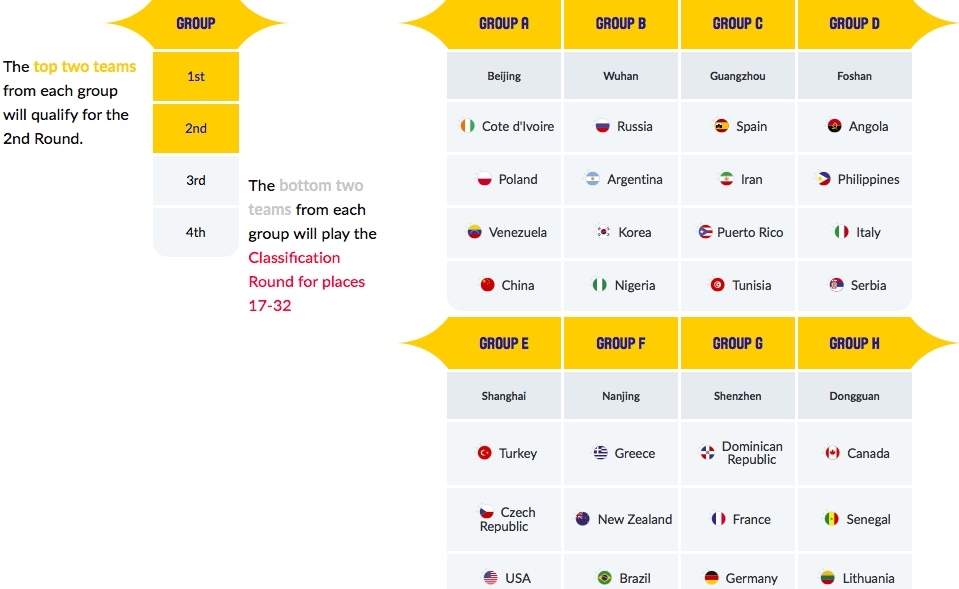This screenshot has height=589, width=959.
Task: Click the Canada flag icon
Action: pos(832,453)
